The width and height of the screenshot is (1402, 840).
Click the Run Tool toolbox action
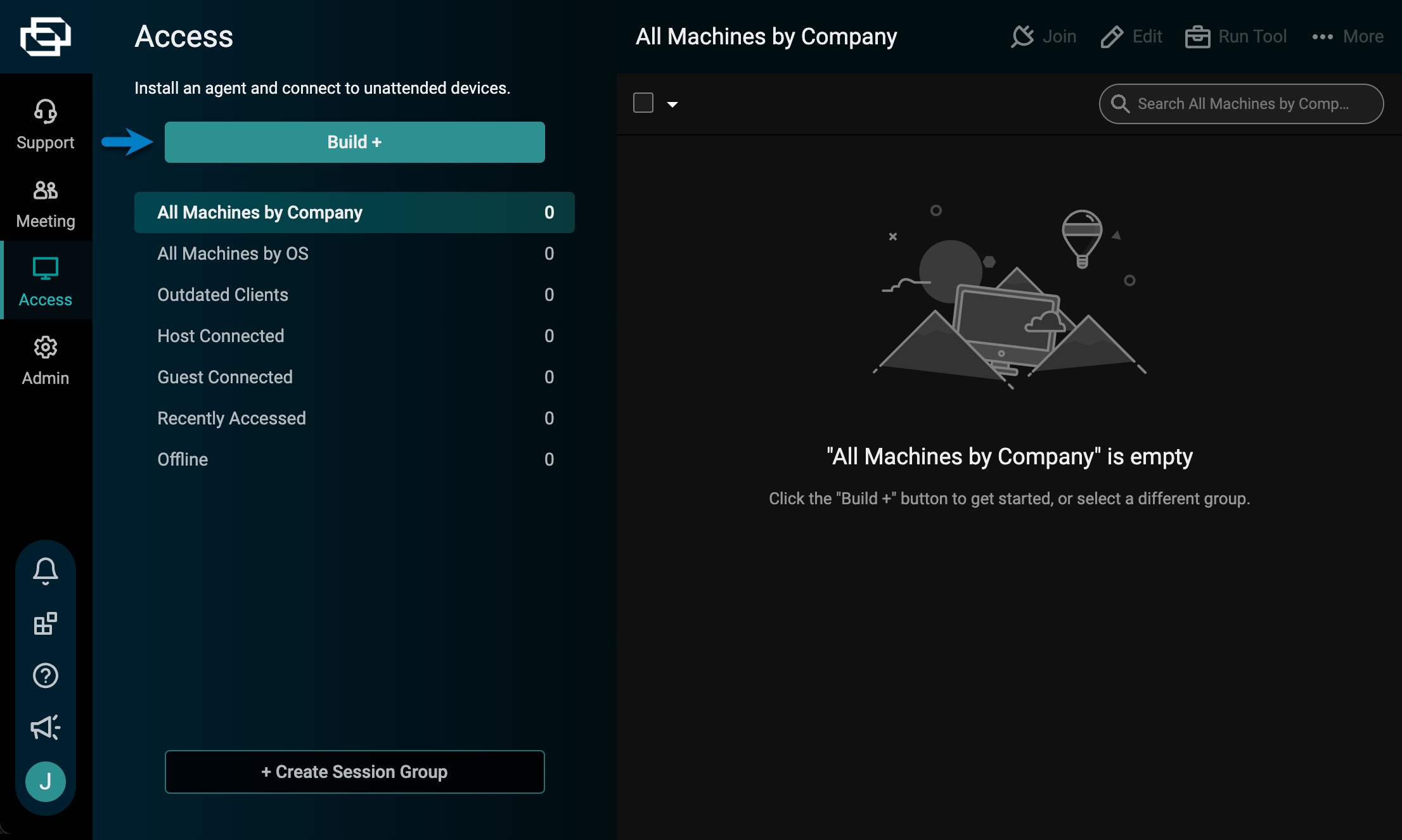tap(1236, 37)
